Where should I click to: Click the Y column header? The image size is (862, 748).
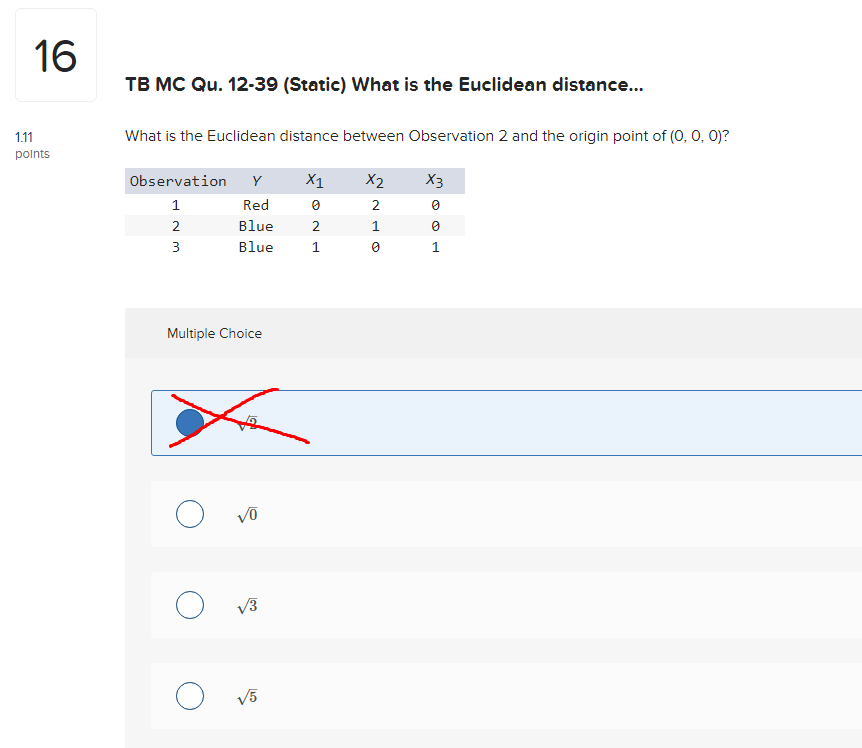[x=256, y=181]
